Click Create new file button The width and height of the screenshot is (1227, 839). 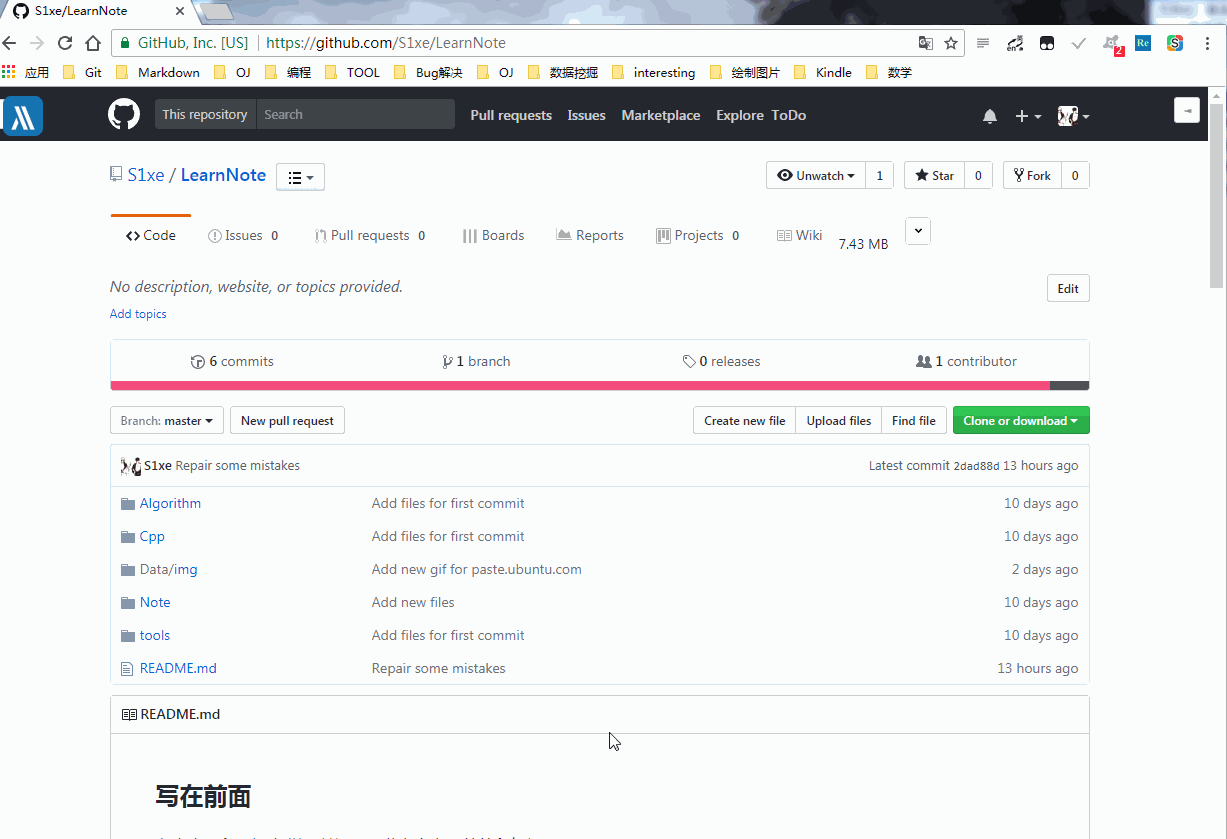pos(745,421)
